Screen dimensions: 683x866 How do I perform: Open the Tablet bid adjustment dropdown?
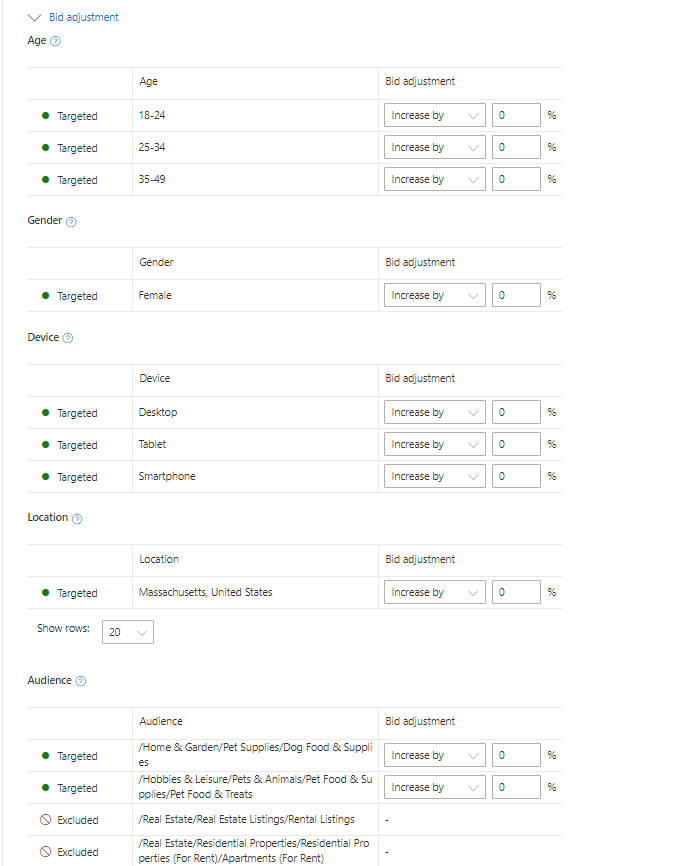(x=434, y=445)
